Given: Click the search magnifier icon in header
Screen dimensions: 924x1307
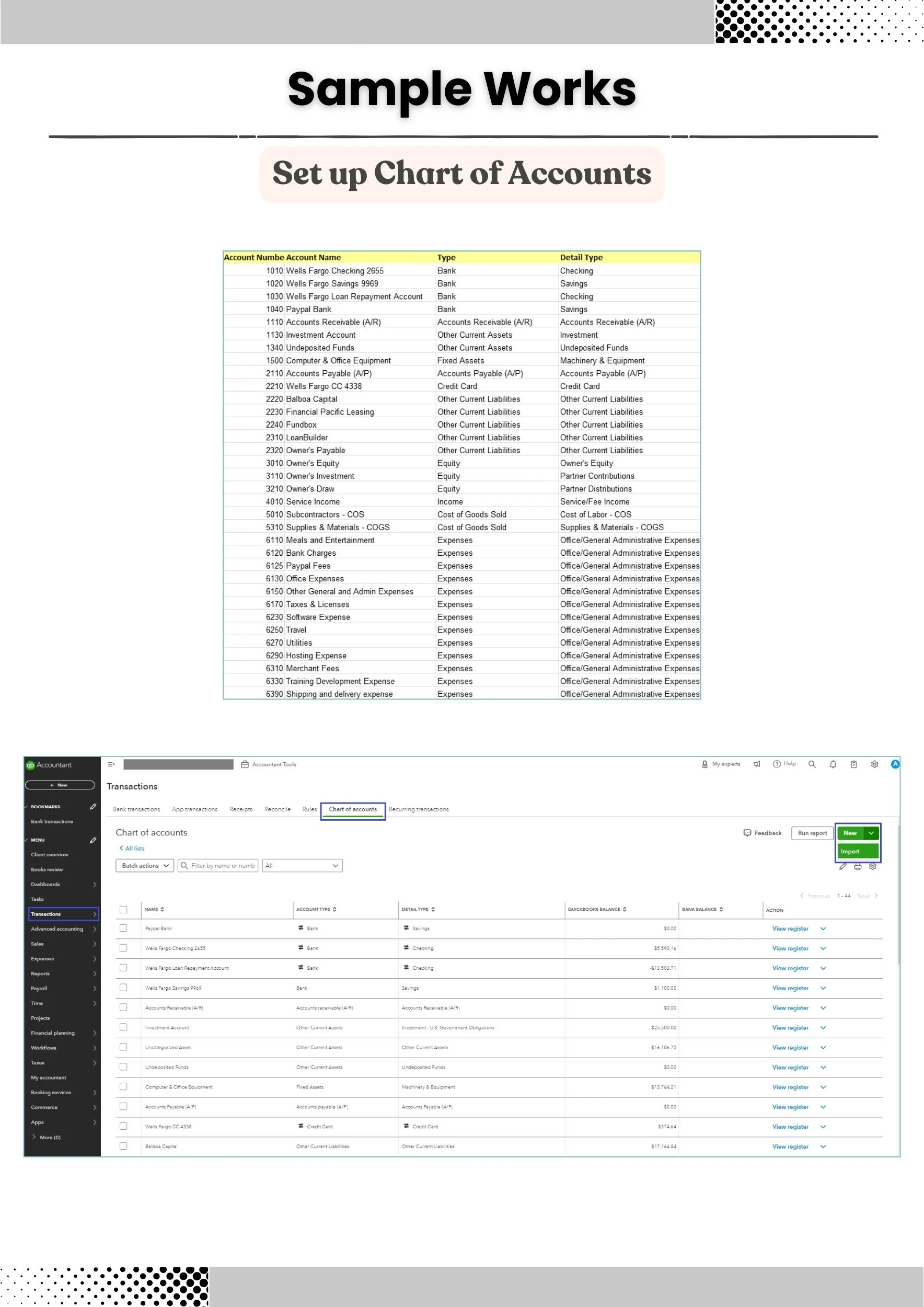Looking at the screenshot, I should point(812,764).
